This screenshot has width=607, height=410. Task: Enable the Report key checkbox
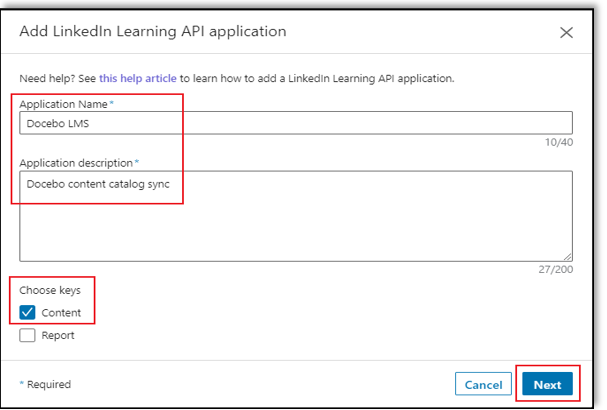click(27, 335)
